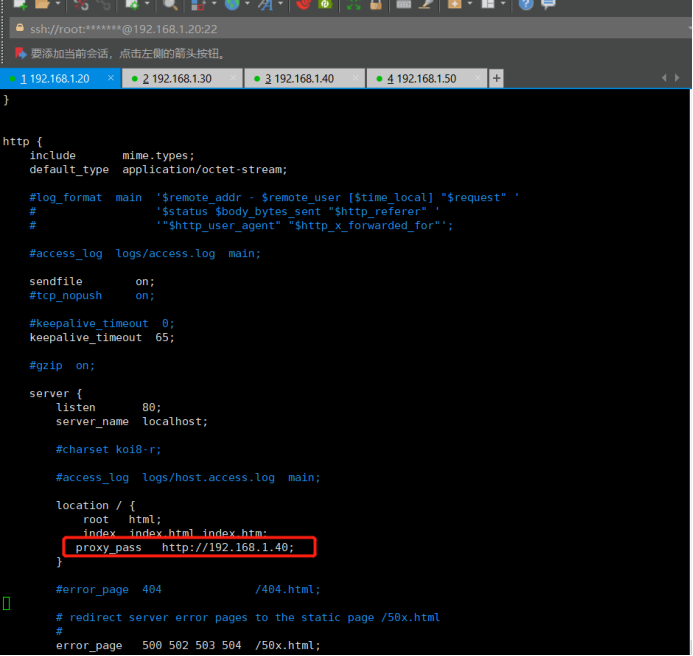Close the 192.168.1.50 tab

coord(477,78)
